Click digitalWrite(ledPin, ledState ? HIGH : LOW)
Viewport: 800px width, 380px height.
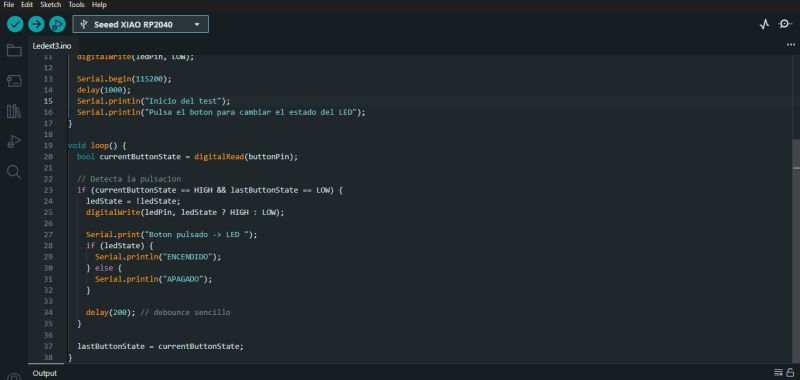[x=185, y=212]
